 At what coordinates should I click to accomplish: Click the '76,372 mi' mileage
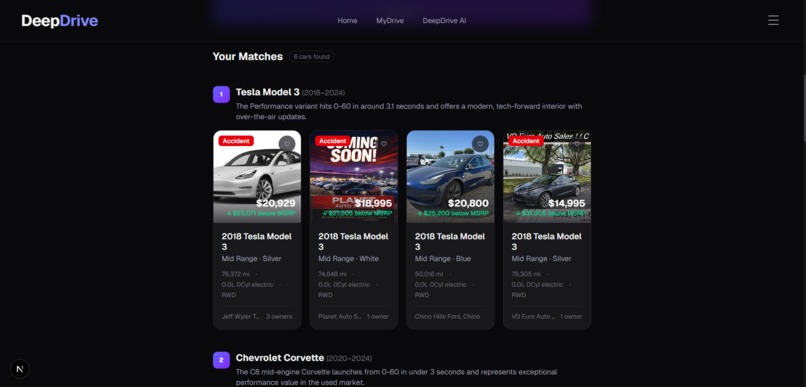click(x=235, y=274)
